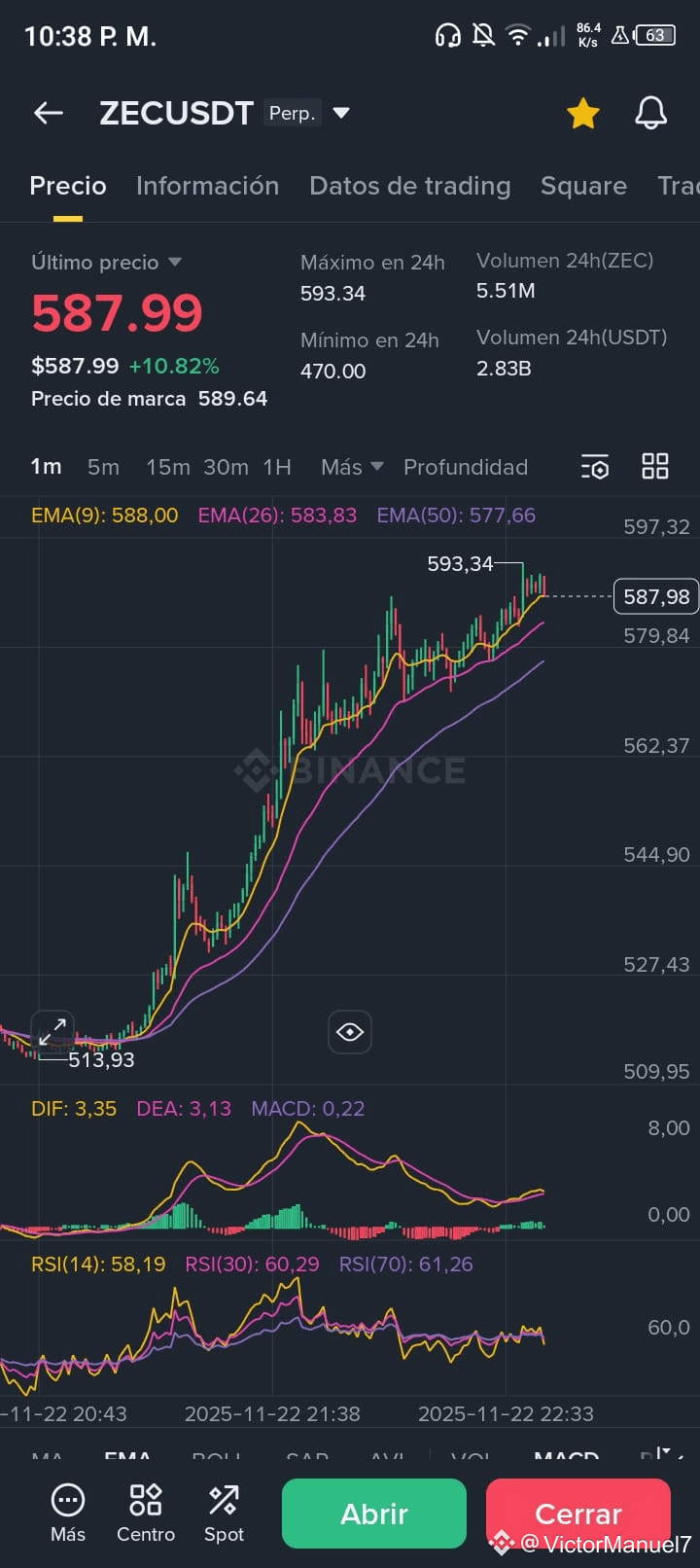
Task: Go to the Square tab
Action: [583, 186]
